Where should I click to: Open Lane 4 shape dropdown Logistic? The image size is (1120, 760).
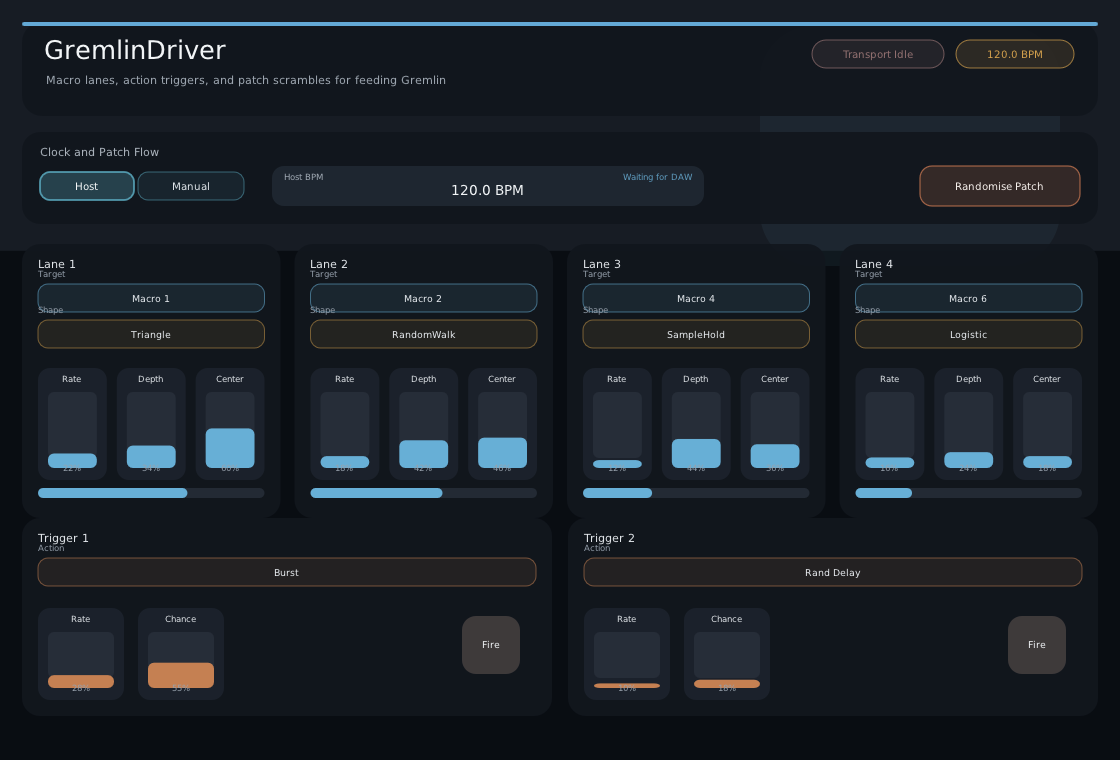tap(968, 334)
